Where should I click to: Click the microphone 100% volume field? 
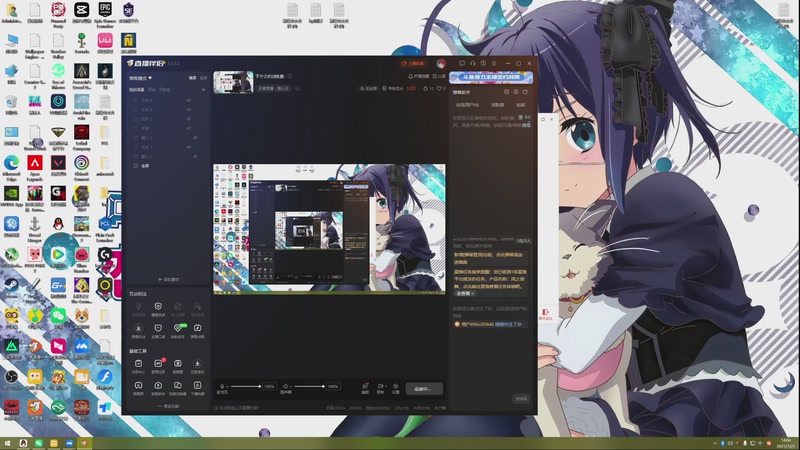click(x=269, y=386)
